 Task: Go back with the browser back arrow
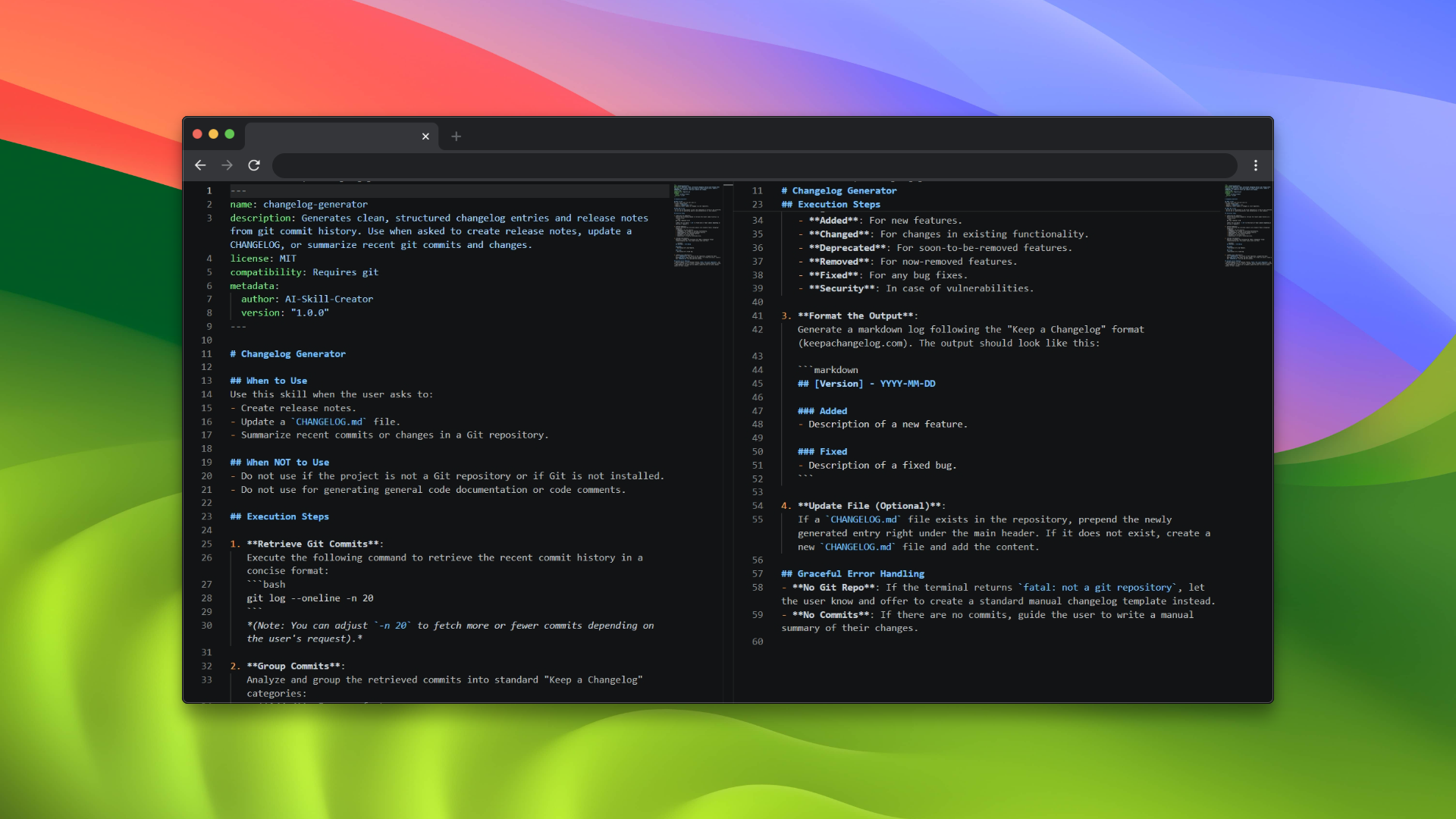tap(200, 165)
